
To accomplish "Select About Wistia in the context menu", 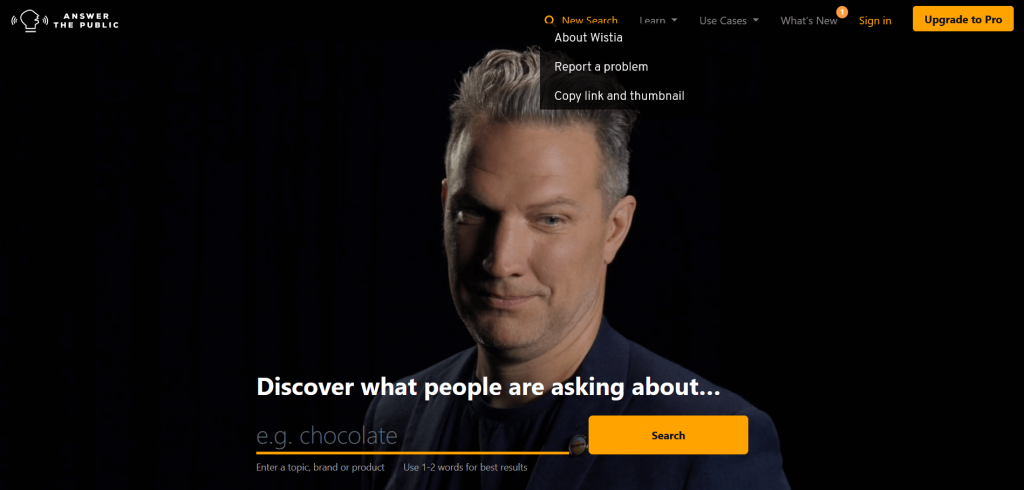I will [588, 37].
